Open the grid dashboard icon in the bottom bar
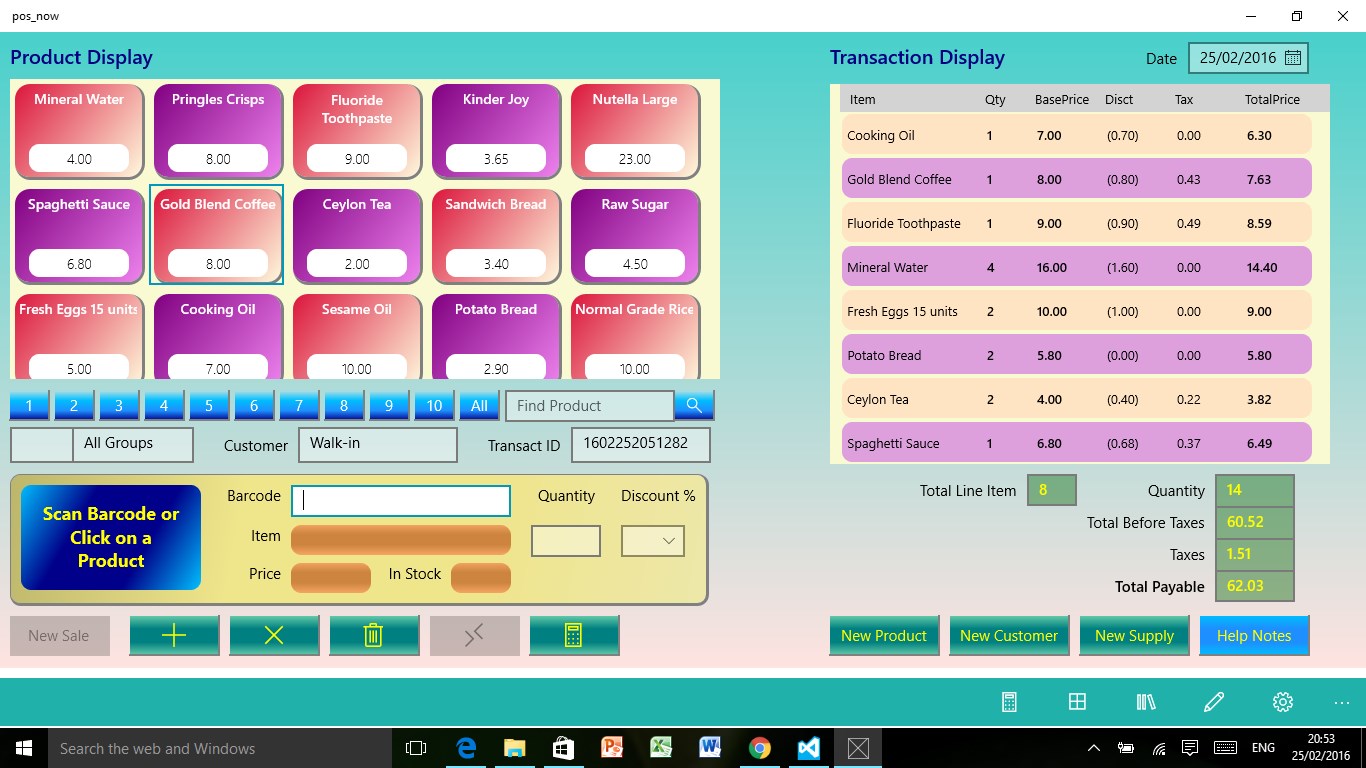The height and width of the screenshot is (768, 1366). pyautogui.click(x=1077, y=701)
